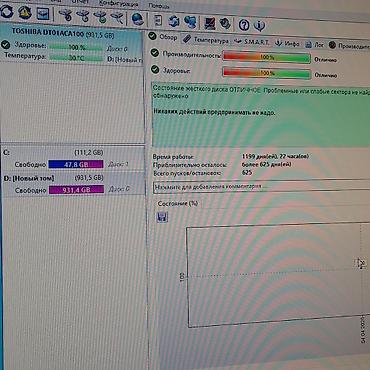The image size is (370, 370).
Task: Click 'Отлично' next to Производительность bar
Action: pos(325,60)
